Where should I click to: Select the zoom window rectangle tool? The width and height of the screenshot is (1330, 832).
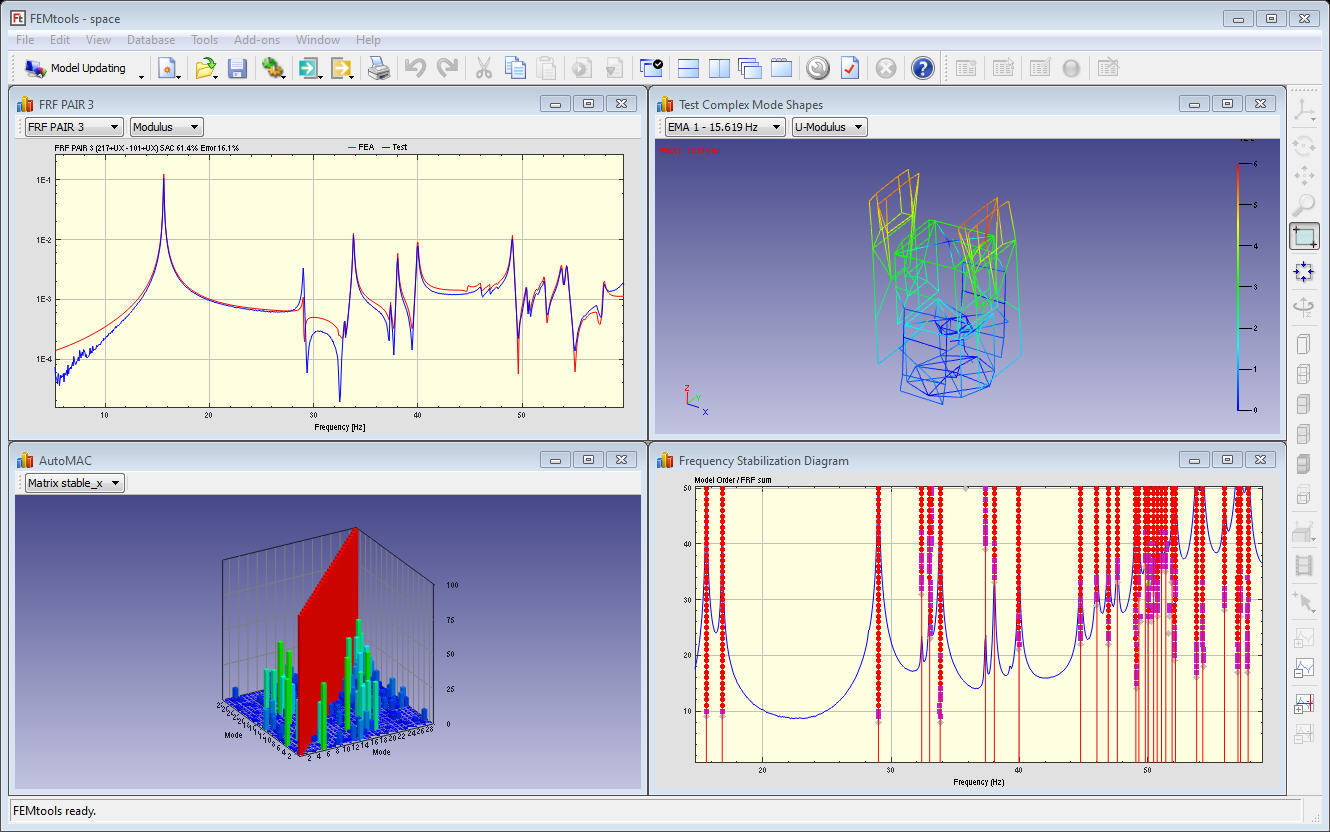(1304, 237)
